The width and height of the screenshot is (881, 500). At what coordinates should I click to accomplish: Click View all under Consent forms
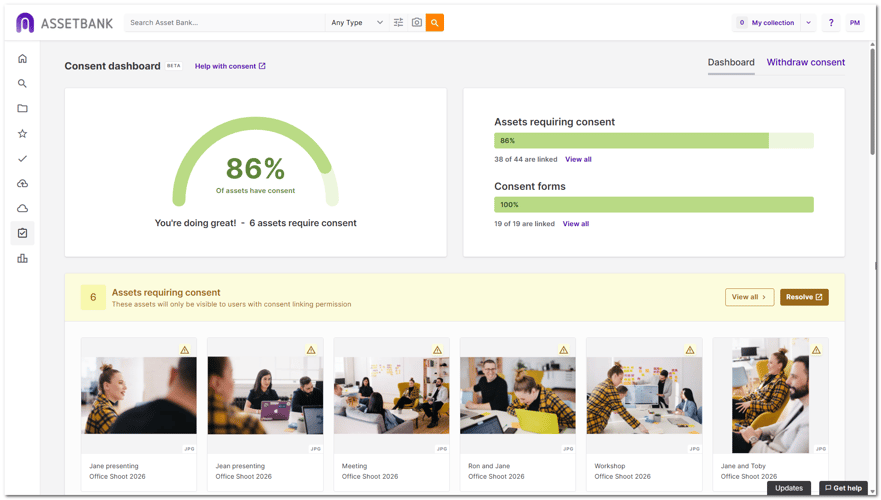[576, 224]
